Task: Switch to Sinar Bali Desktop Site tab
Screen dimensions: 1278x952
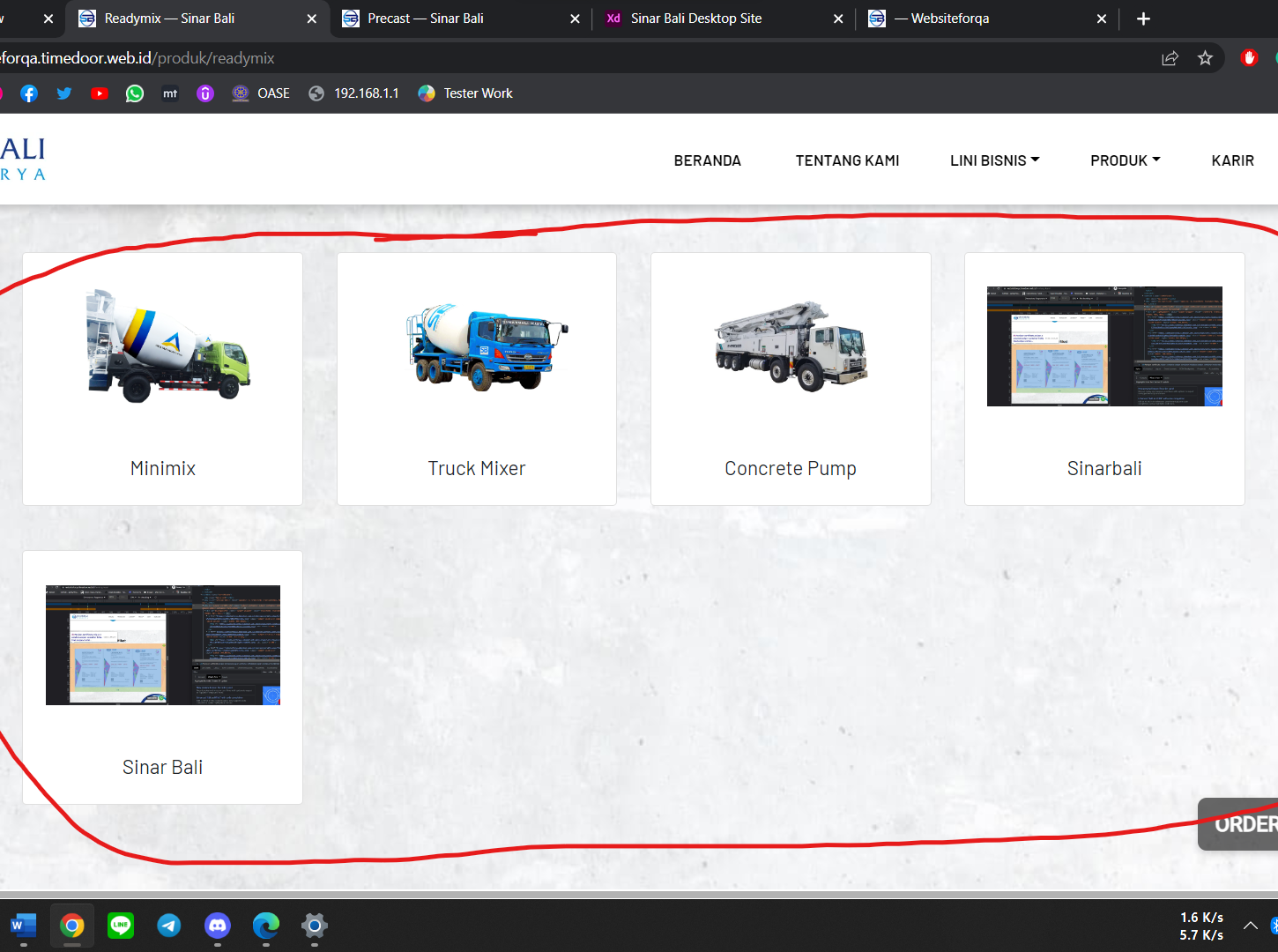Action: click(x=695, y=19)
